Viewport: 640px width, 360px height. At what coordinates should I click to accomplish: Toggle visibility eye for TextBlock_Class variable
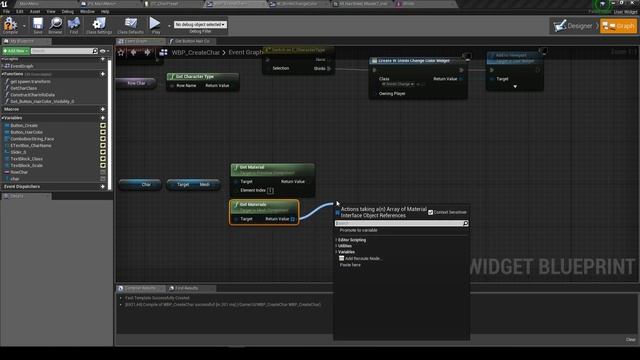coord(103,159)
